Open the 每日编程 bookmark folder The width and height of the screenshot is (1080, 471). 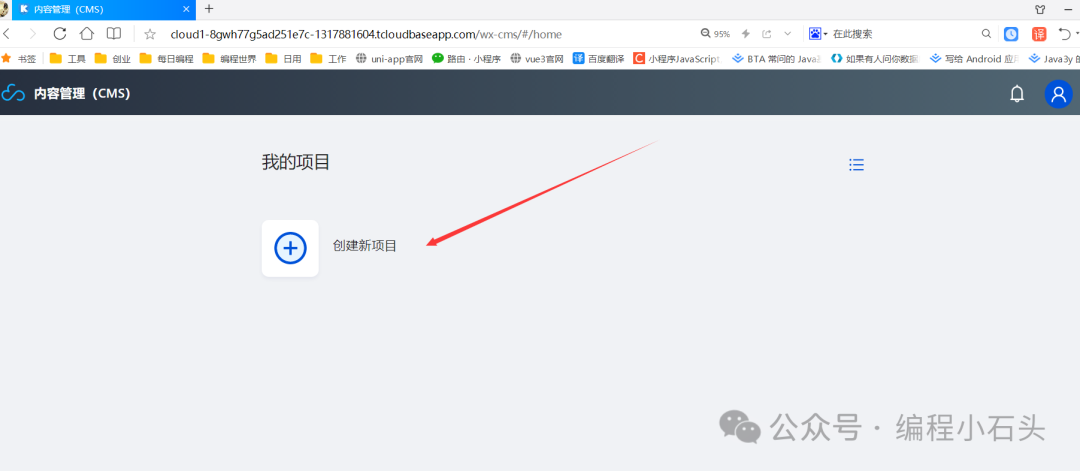(166, 59)
